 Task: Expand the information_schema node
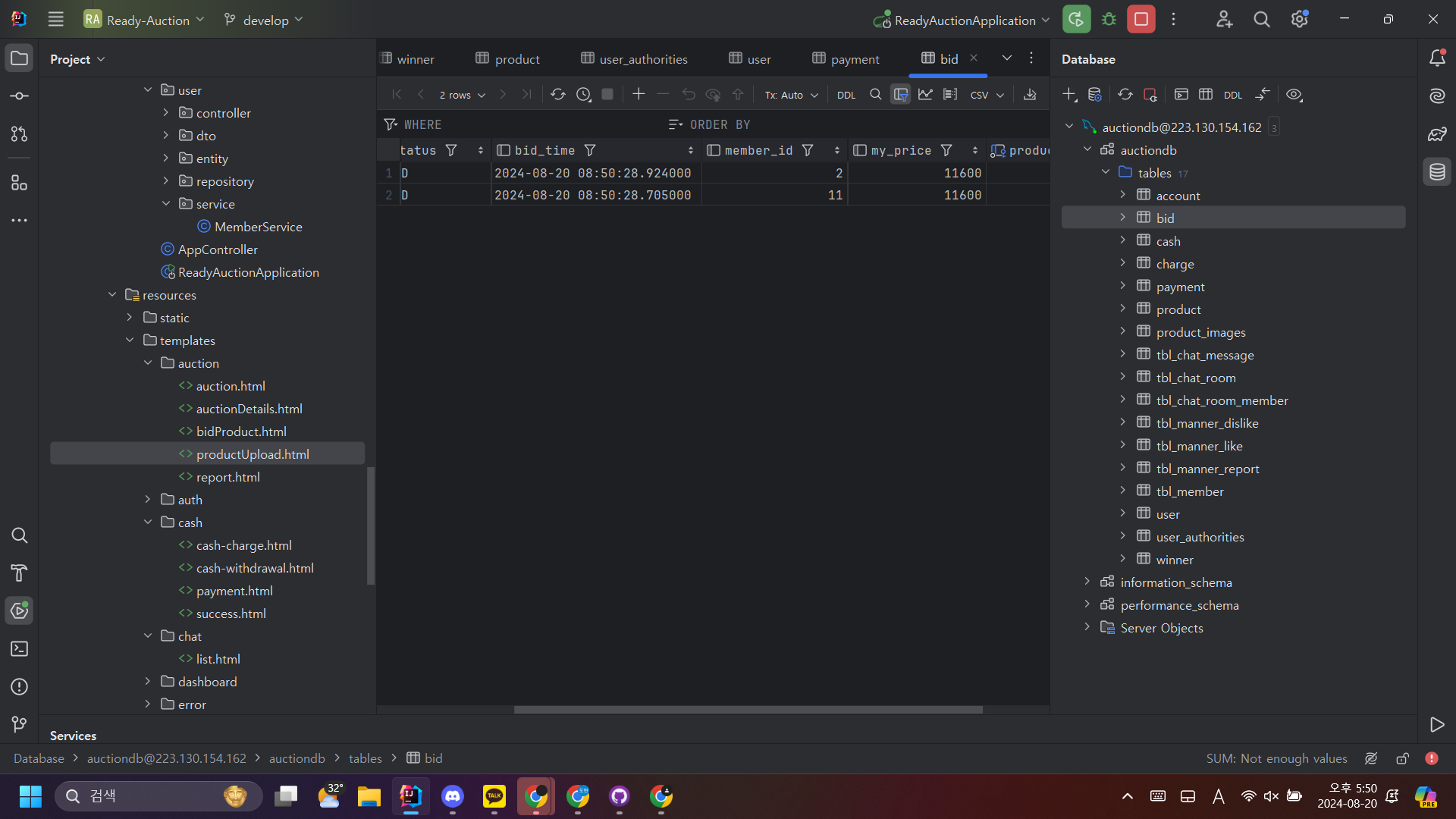click(1087, 582)
